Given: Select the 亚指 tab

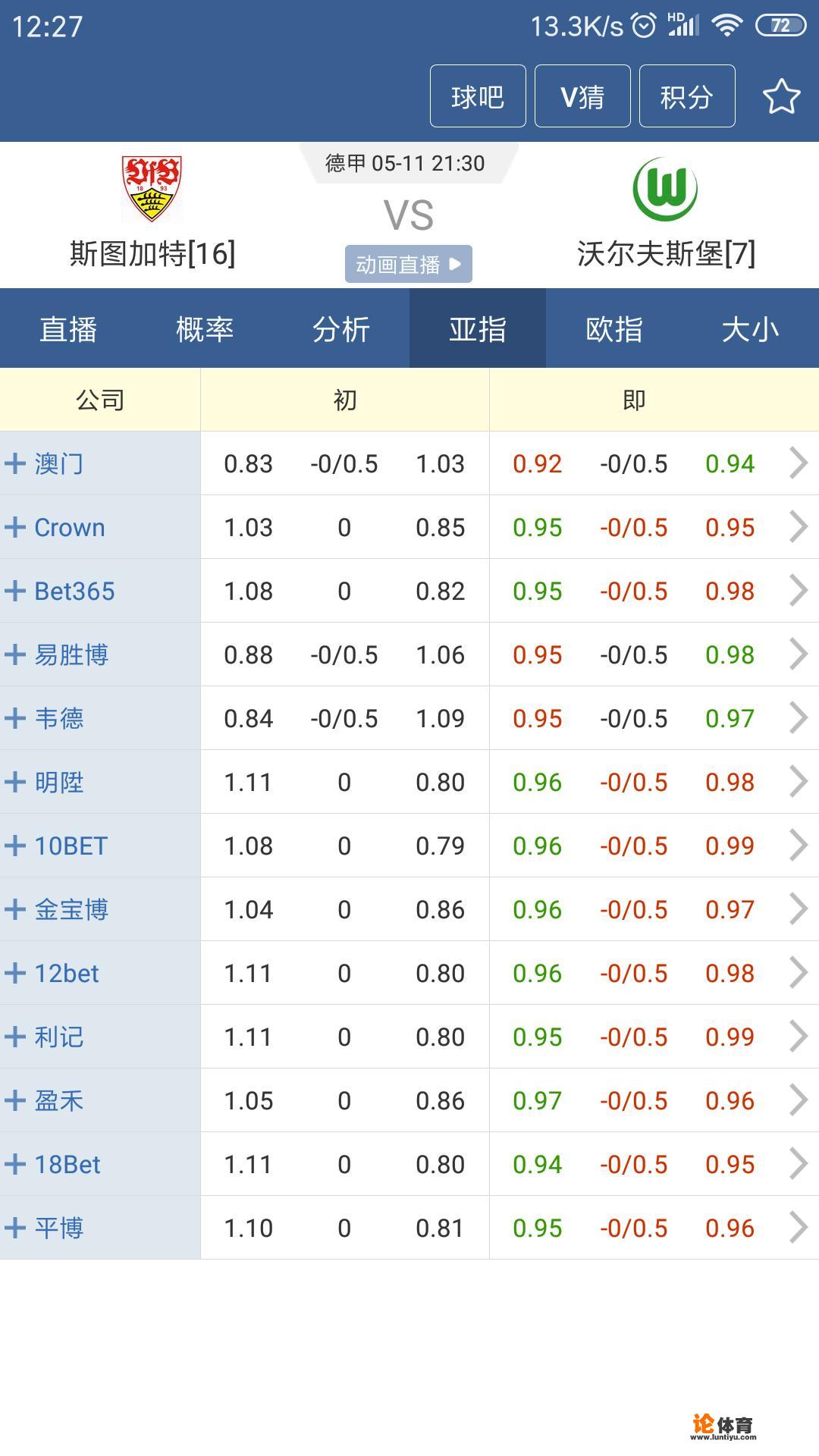Looking at the screenshot, I should click(x=478, y=329).
